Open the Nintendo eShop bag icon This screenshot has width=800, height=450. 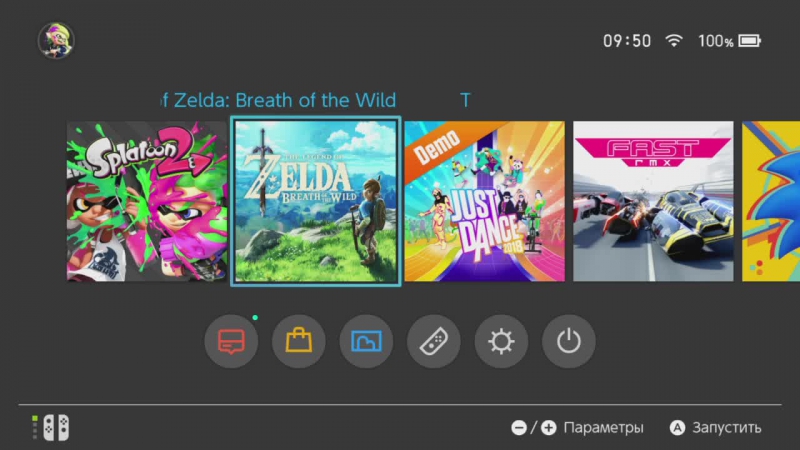298,341
